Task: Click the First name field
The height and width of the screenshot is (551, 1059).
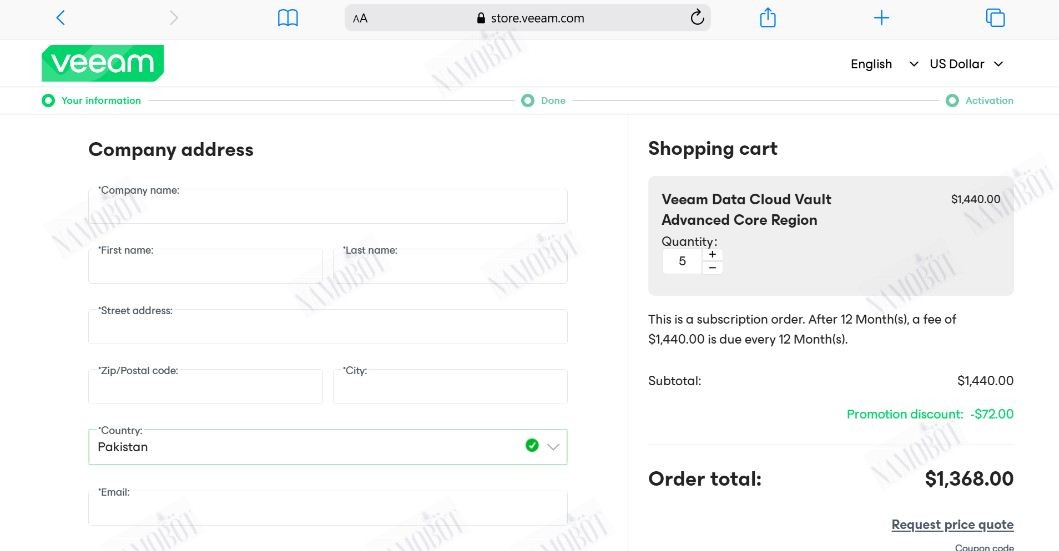Action: 205,266
